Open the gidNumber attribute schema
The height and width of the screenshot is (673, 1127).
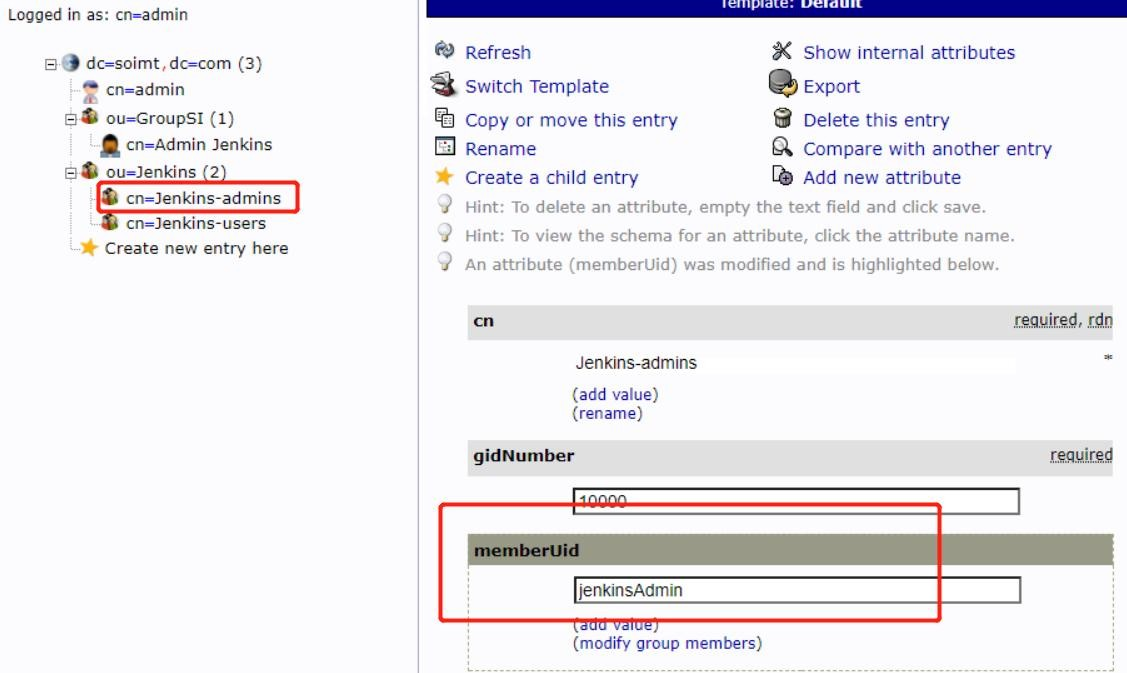pos(524,456)
